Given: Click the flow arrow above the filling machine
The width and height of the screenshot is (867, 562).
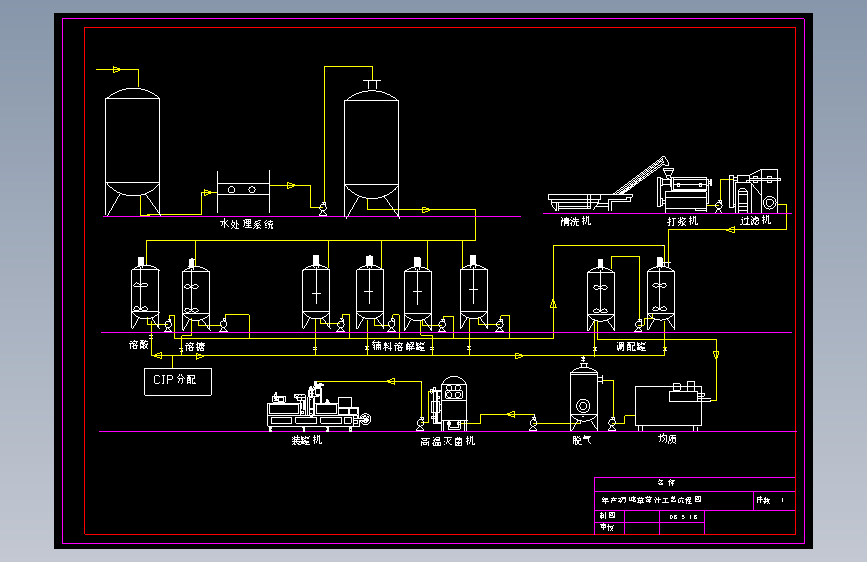Looking at the screenshot, I should 391,381.
